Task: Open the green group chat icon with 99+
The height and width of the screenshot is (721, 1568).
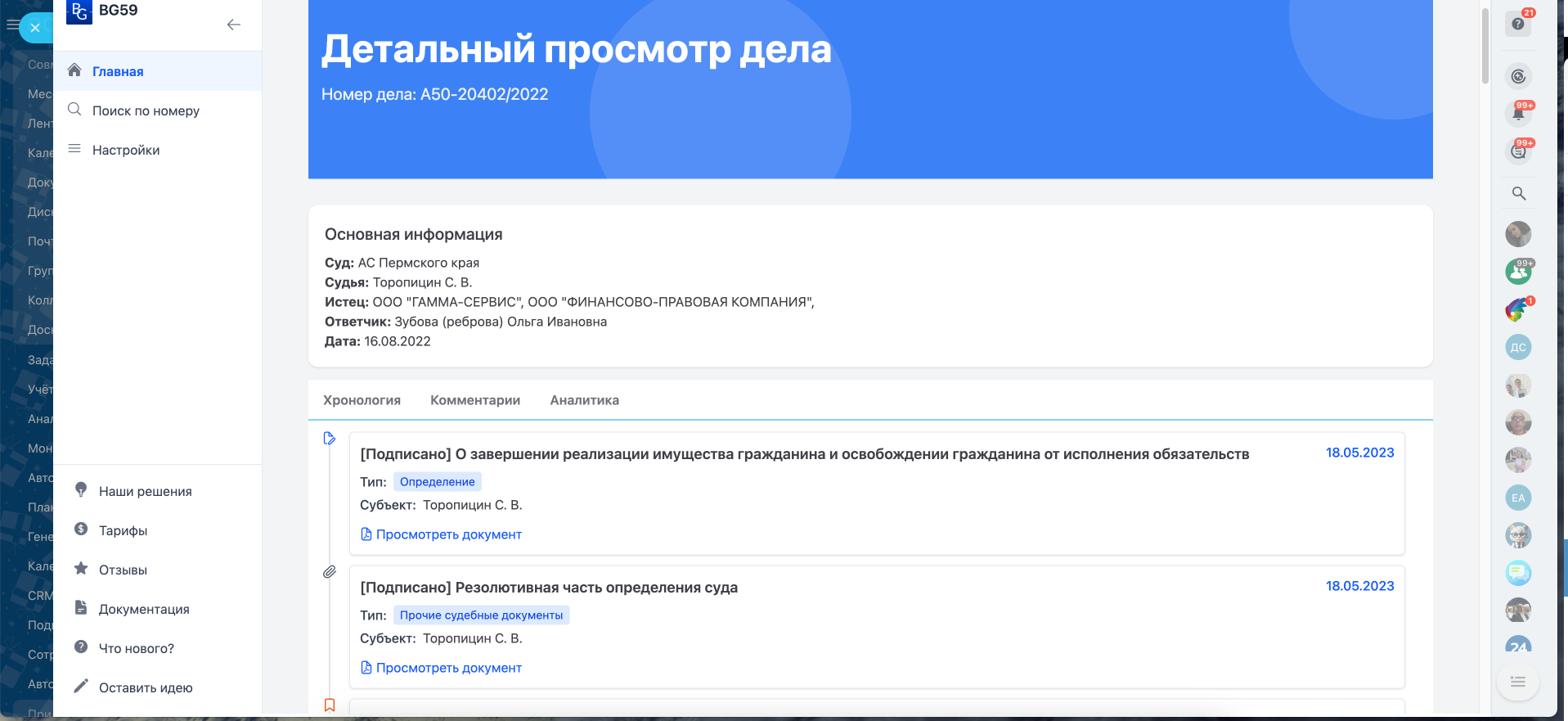Action: [x=1519, y=272]
